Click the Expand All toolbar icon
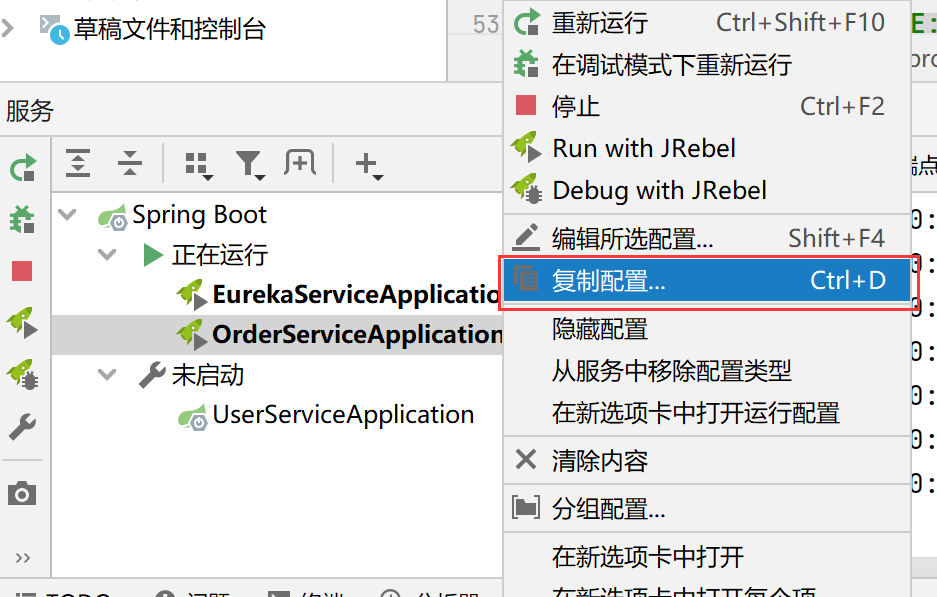 pos(78,163)
